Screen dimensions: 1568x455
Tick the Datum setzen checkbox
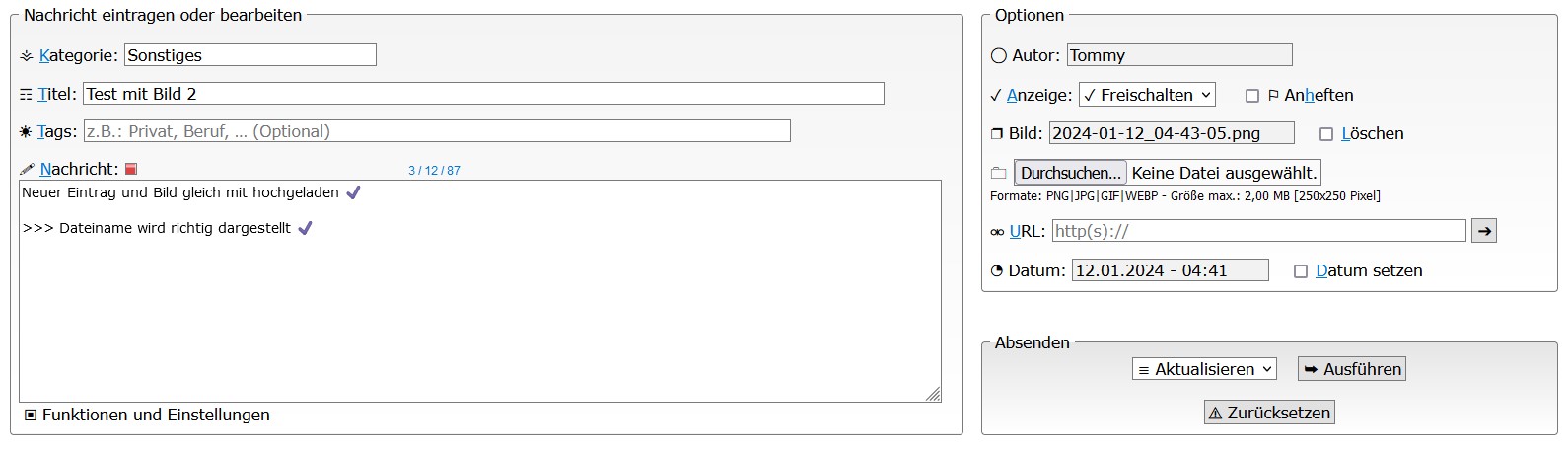(1301, 271)
